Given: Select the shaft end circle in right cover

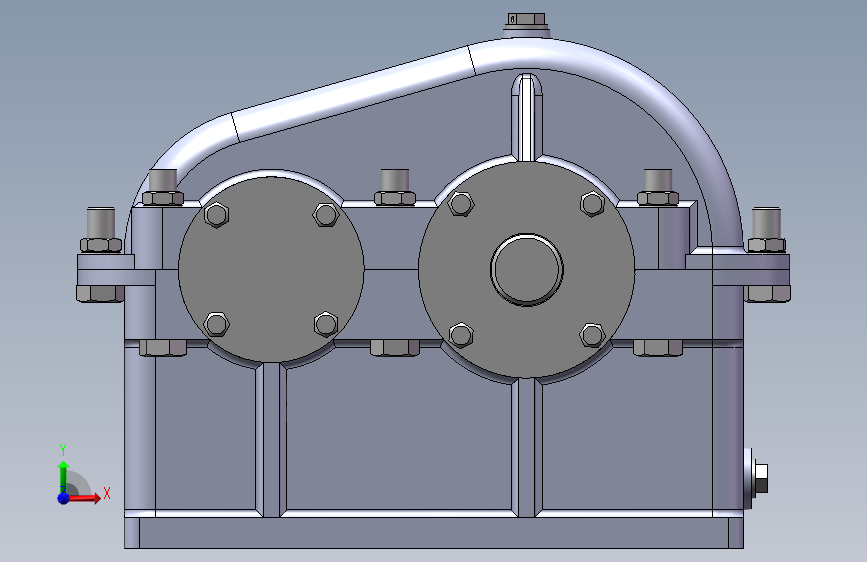Looking at the screenshot, I should [526, 269].
